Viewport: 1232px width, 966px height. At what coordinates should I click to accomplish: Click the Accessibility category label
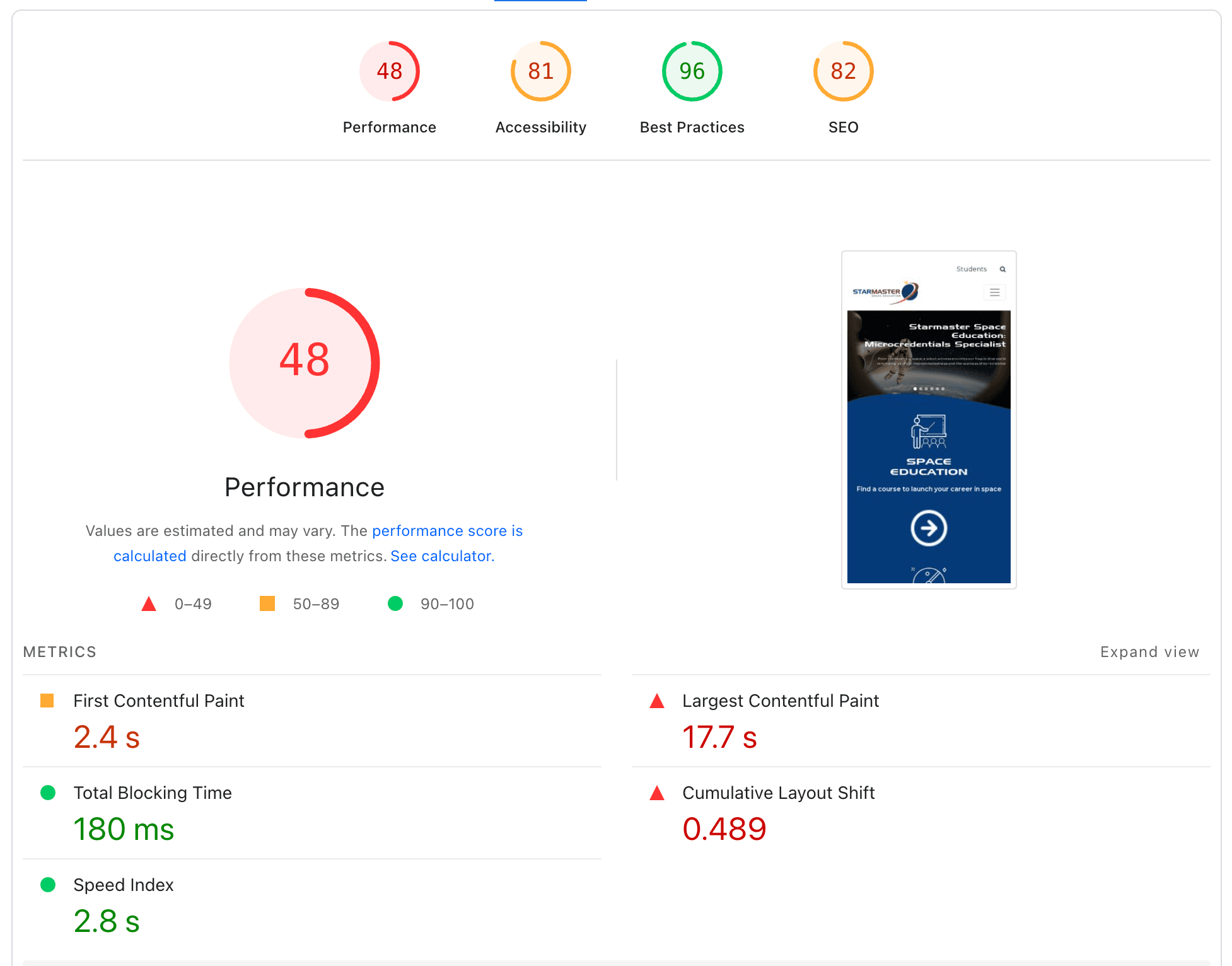[x=540, y=127]
